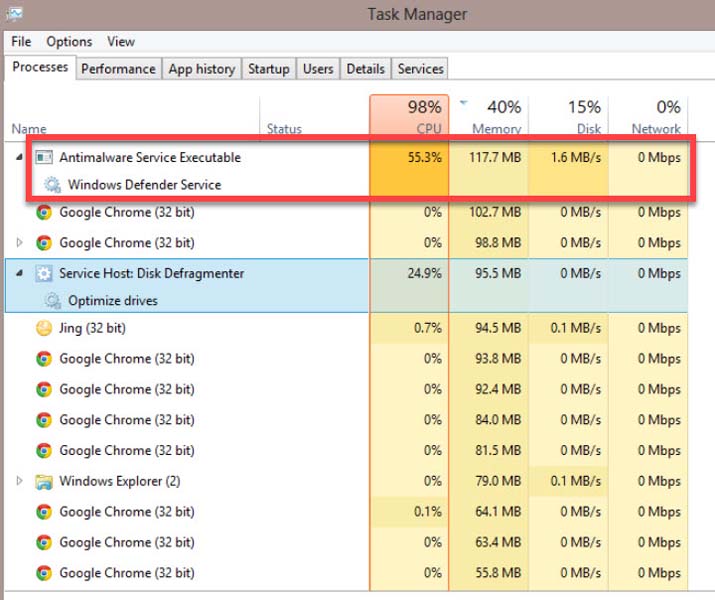Expand the Windows Explorer (2) group
Image resolution: width=715 pixels, height=600 pixels.
[19, 481]
